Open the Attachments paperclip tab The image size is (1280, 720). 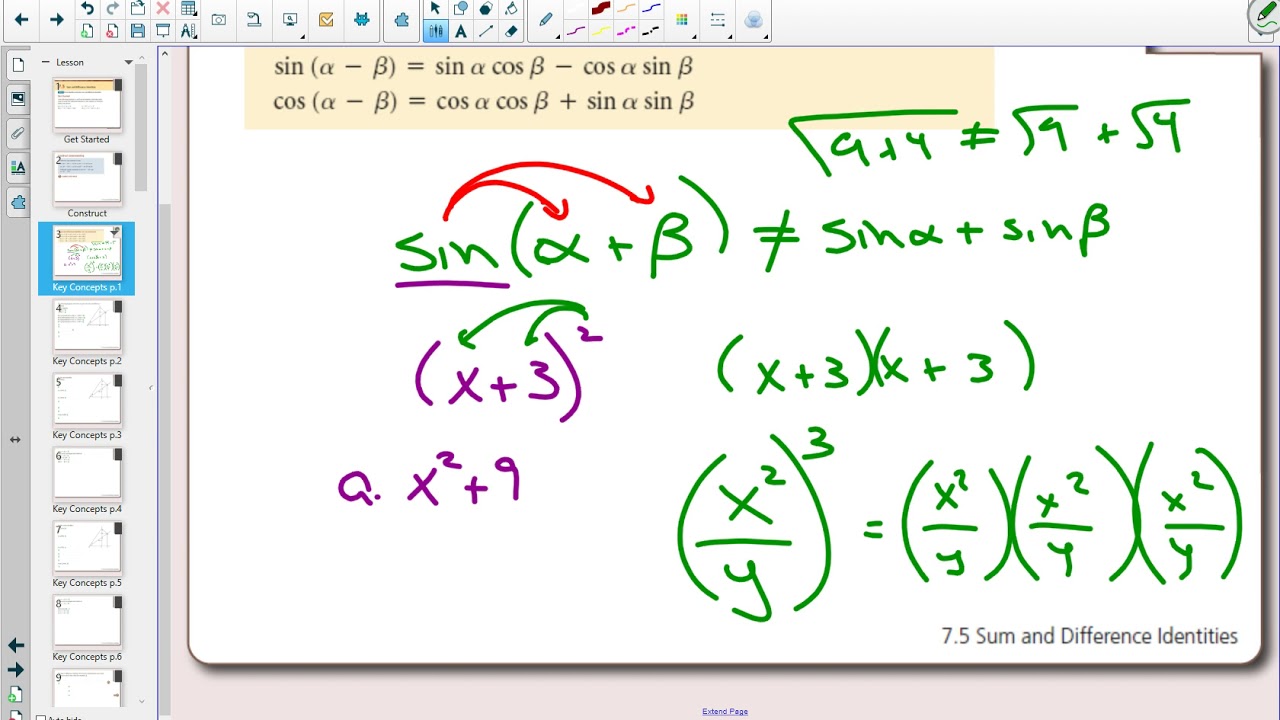point(18,132)
